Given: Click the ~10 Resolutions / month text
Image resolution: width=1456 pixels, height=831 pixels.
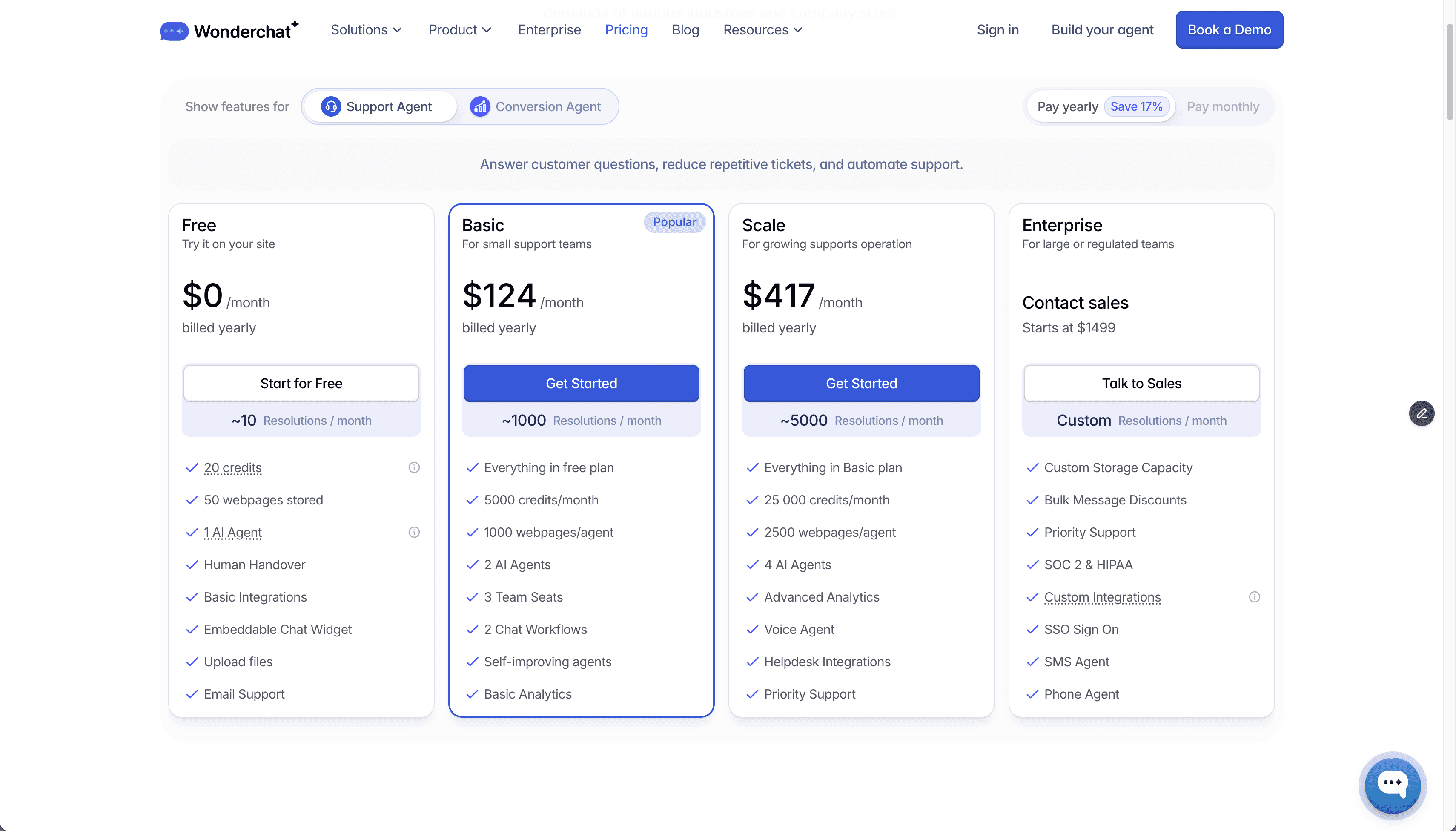Looking at the screenshot, I should (x=301, y=420).
